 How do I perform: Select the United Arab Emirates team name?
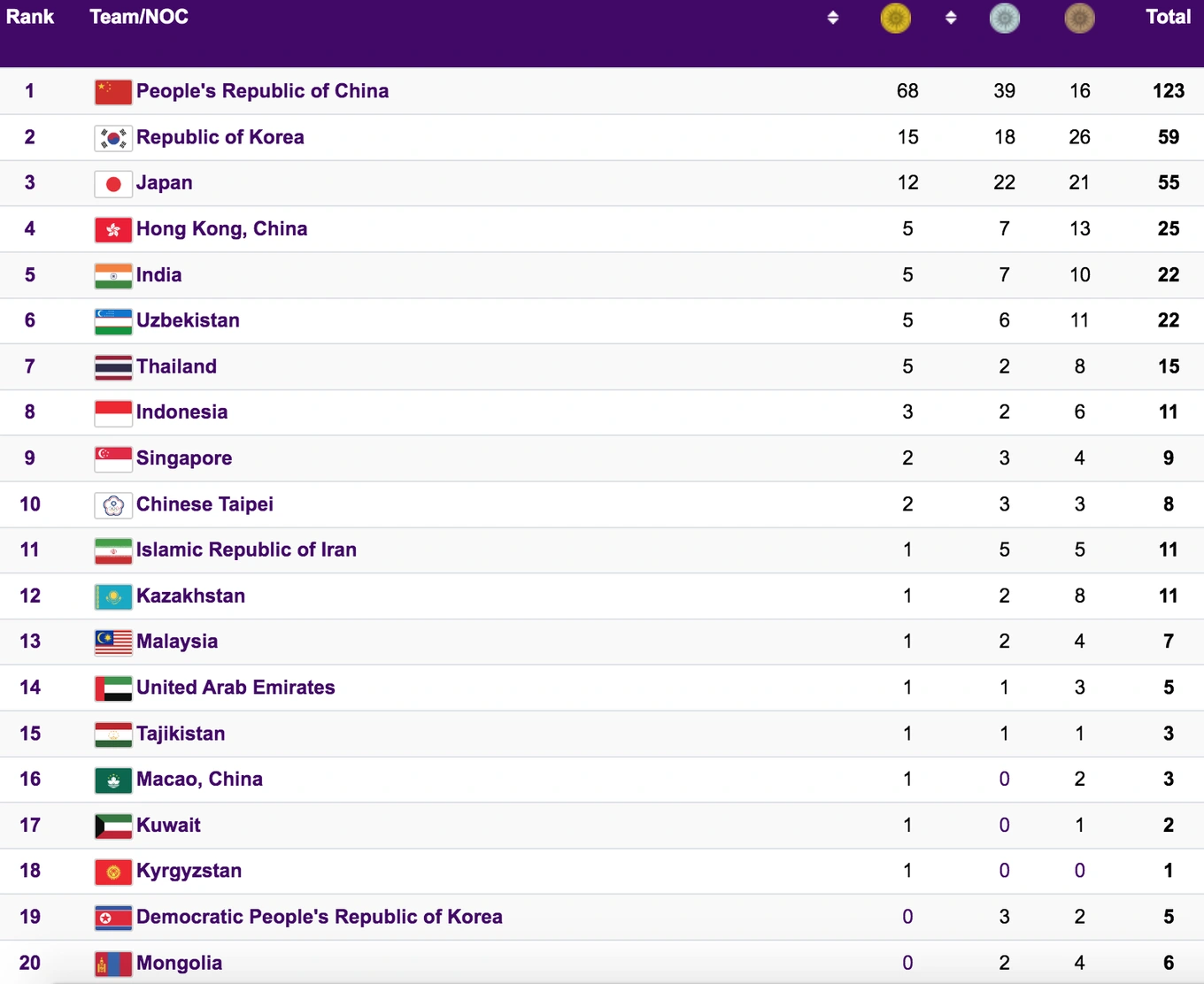[x=235, y=688]
